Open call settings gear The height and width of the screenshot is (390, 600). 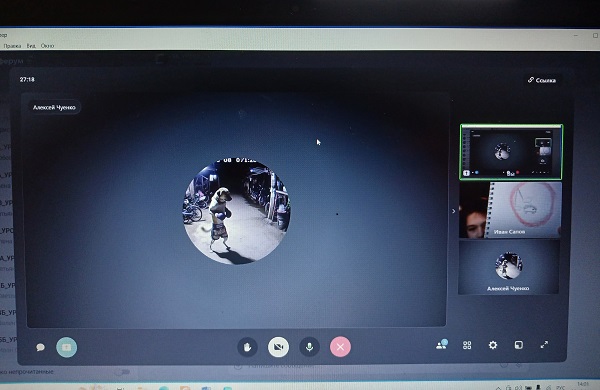(493, 345)
